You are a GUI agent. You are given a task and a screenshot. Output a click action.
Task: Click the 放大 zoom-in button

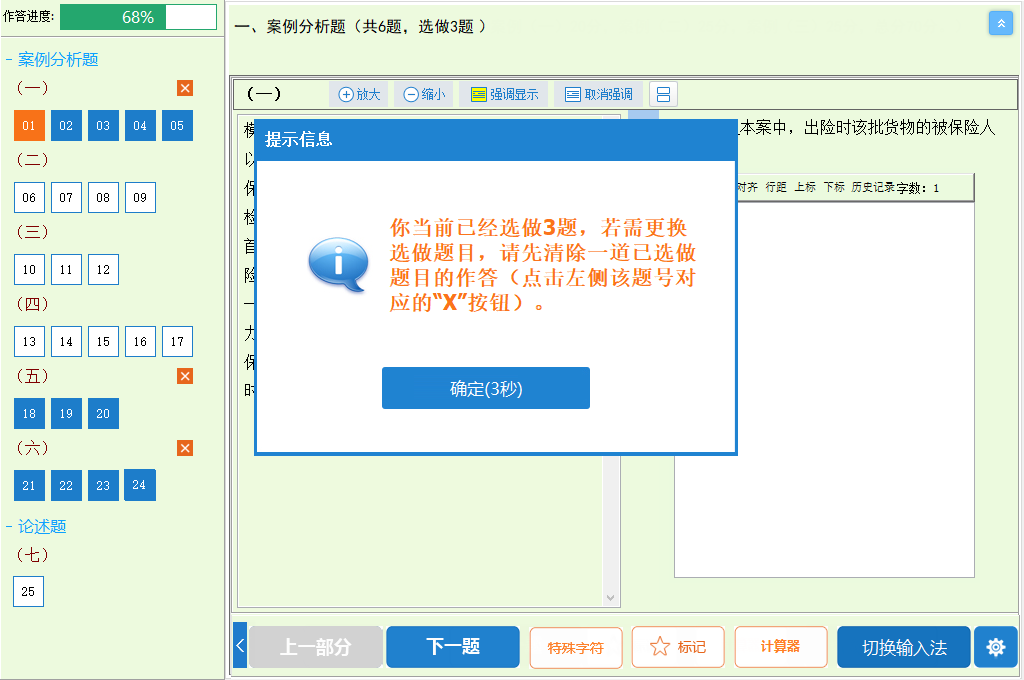tap(359, 94)
